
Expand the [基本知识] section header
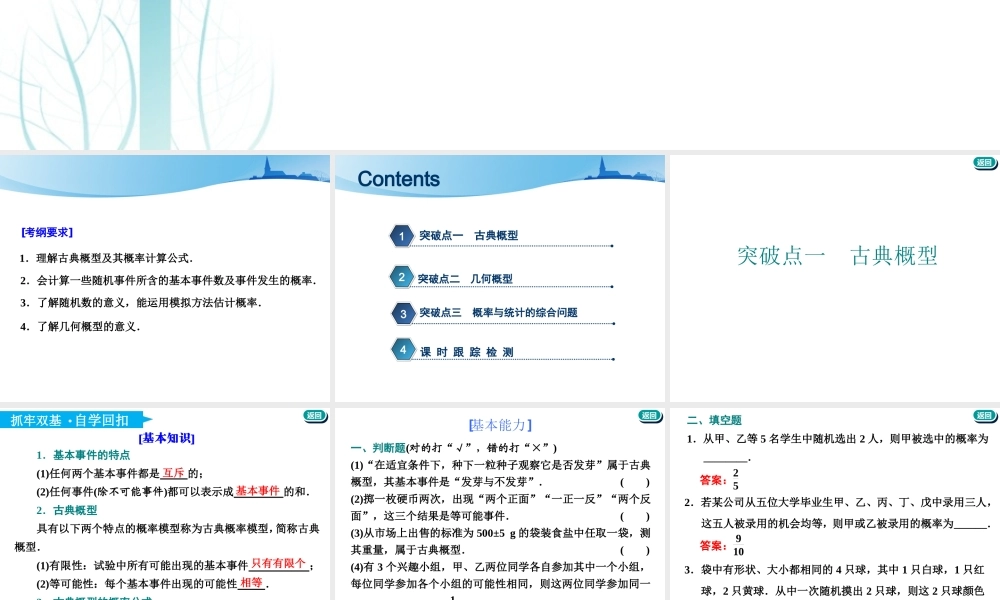(x=167, y=437)
